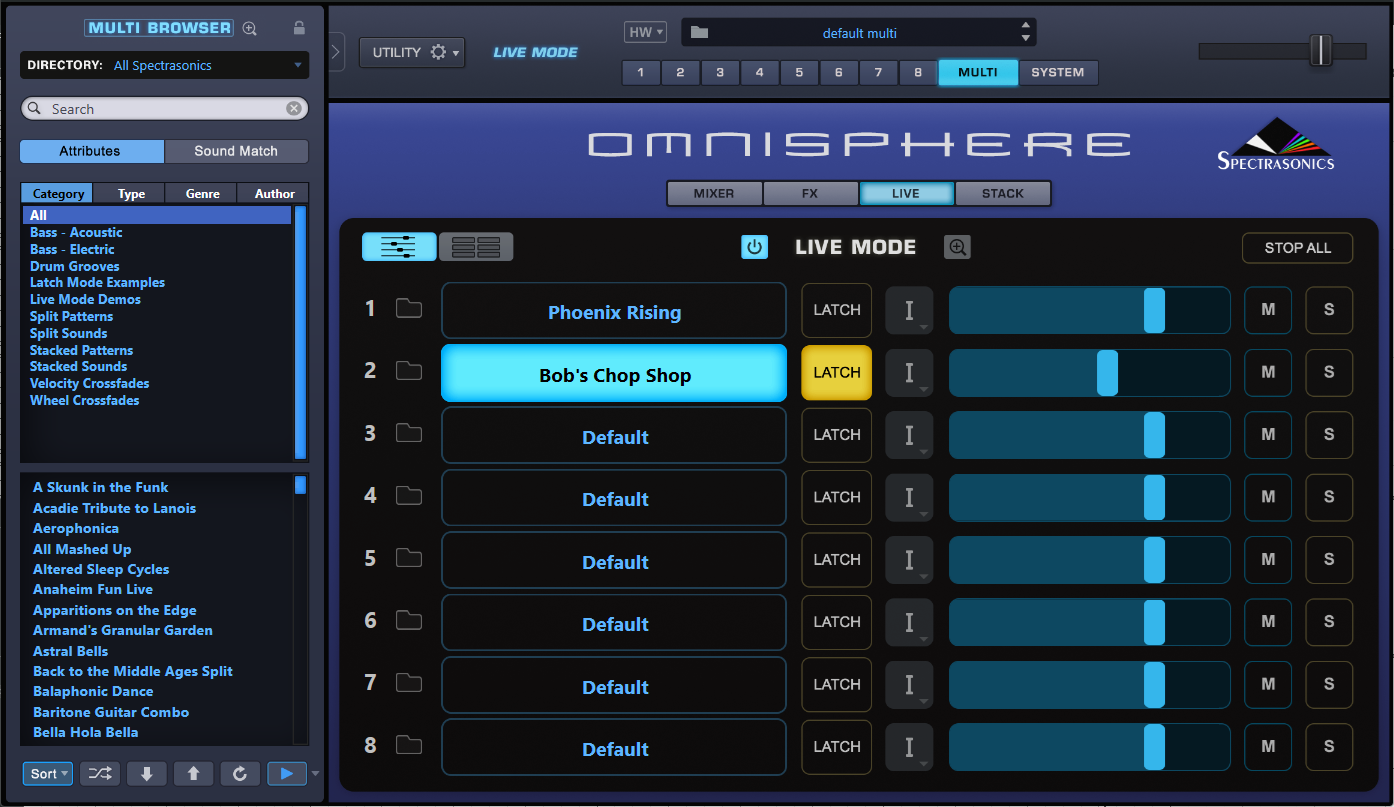Select the Astral Bells multi
The height and width of the screenshot is (807, 1394).
click(70, 651)
